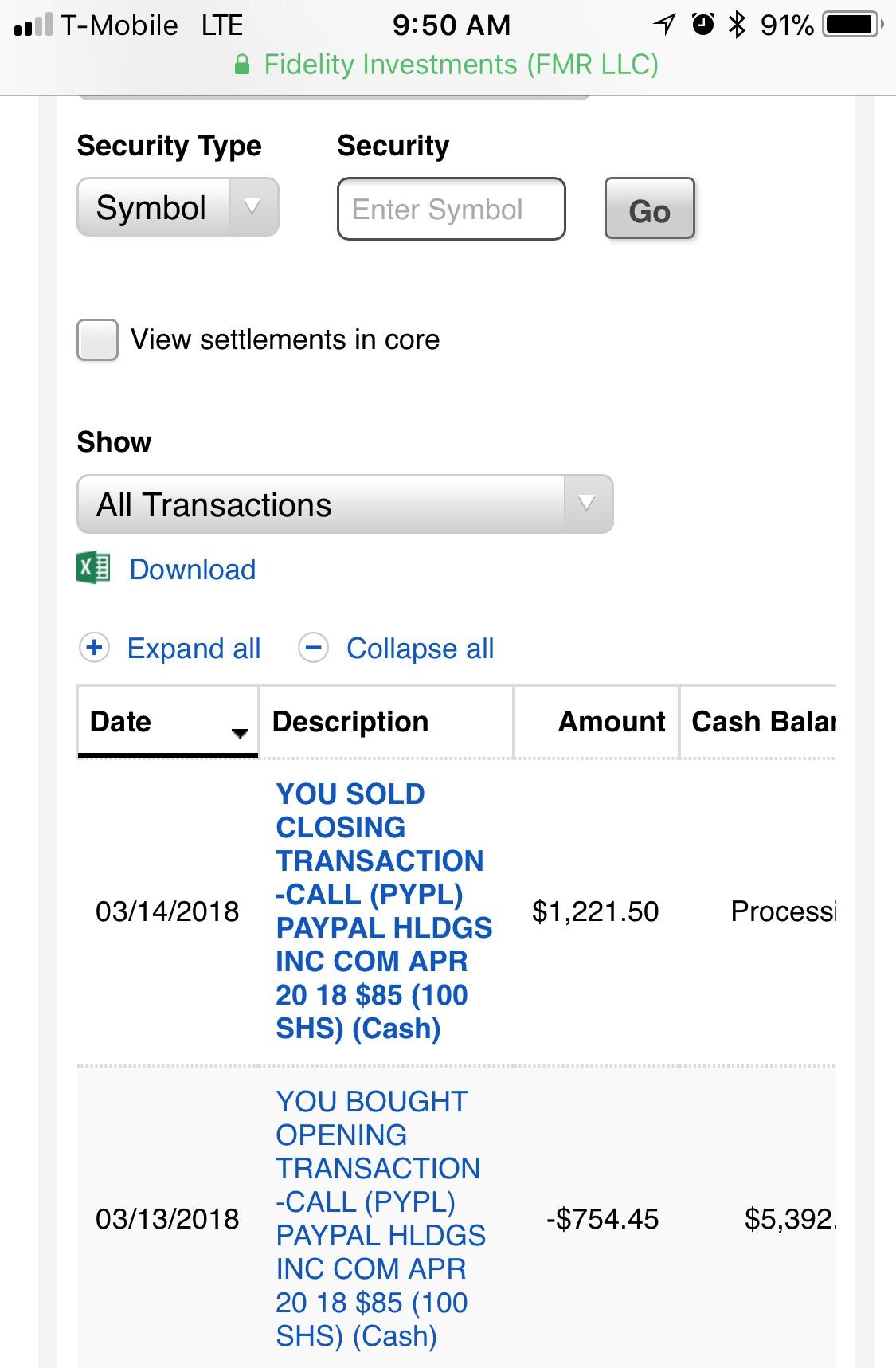Click the Excel download icon
The width and height of the screenshot is (896, 1368).
click(x=93, y=568)
